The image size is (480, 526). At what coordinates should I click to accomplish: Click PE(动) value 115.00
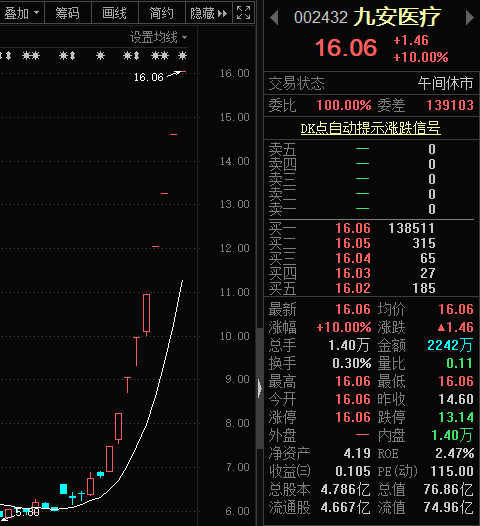coord(452,471)
